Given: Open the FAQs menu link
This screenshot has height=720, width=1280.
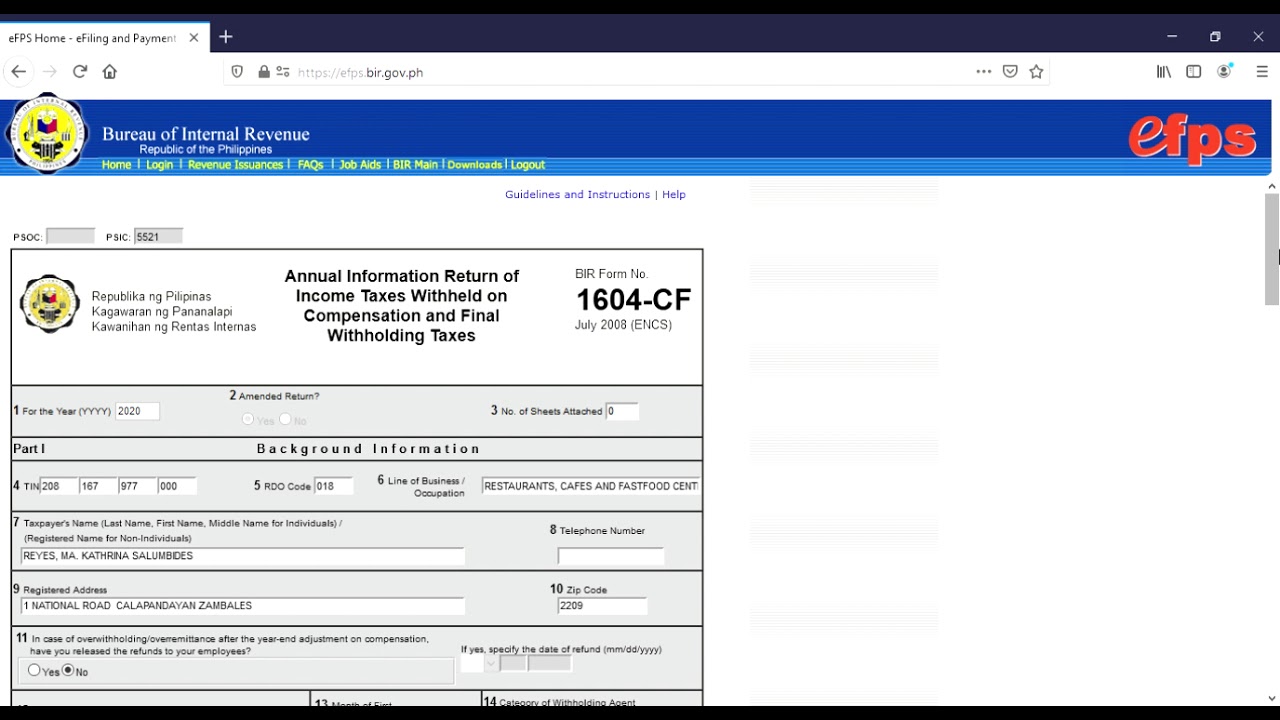Looking at the screenshot, I should click(x=310, y=165).
